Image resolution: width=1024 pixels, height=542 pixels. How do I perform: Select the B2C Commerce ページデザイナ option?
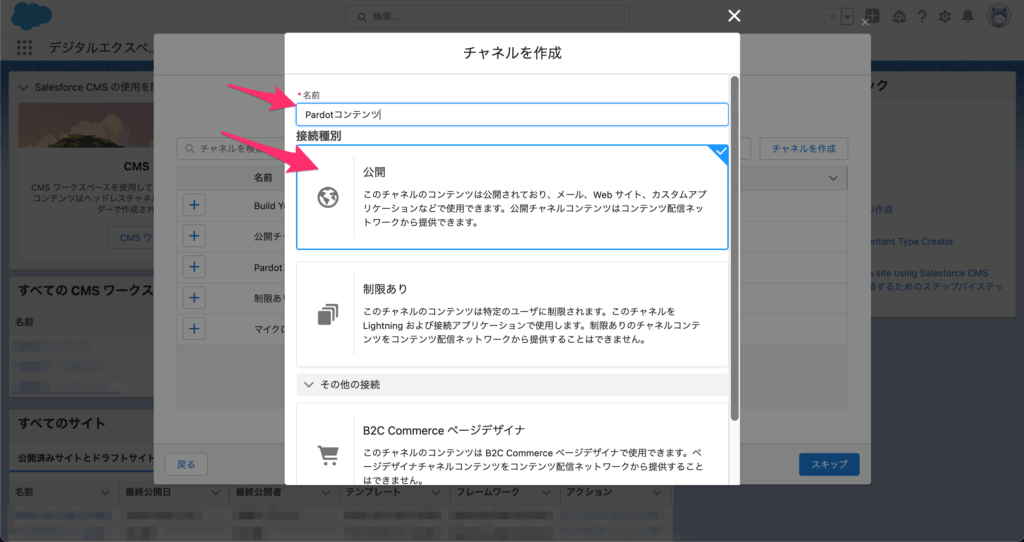[512, 446]
